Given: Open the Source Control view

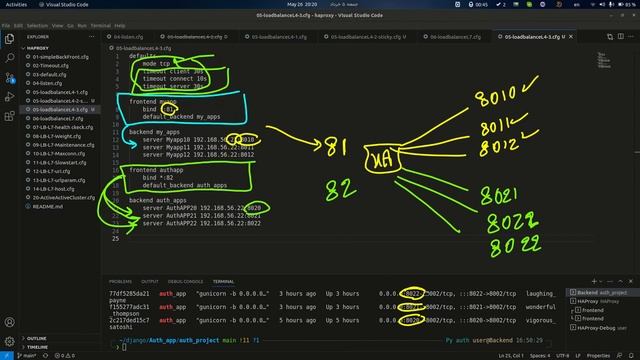Looking at the screenshot, I should (9, 78).
